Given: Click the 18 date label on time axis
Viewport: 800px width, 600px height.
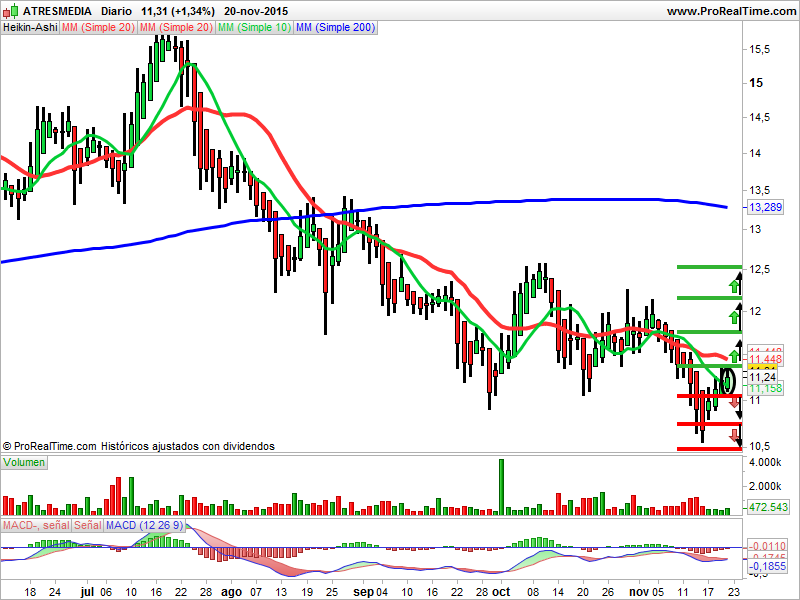Looking at the screenshot, I should pyautogui.click(x=30, y=592).
